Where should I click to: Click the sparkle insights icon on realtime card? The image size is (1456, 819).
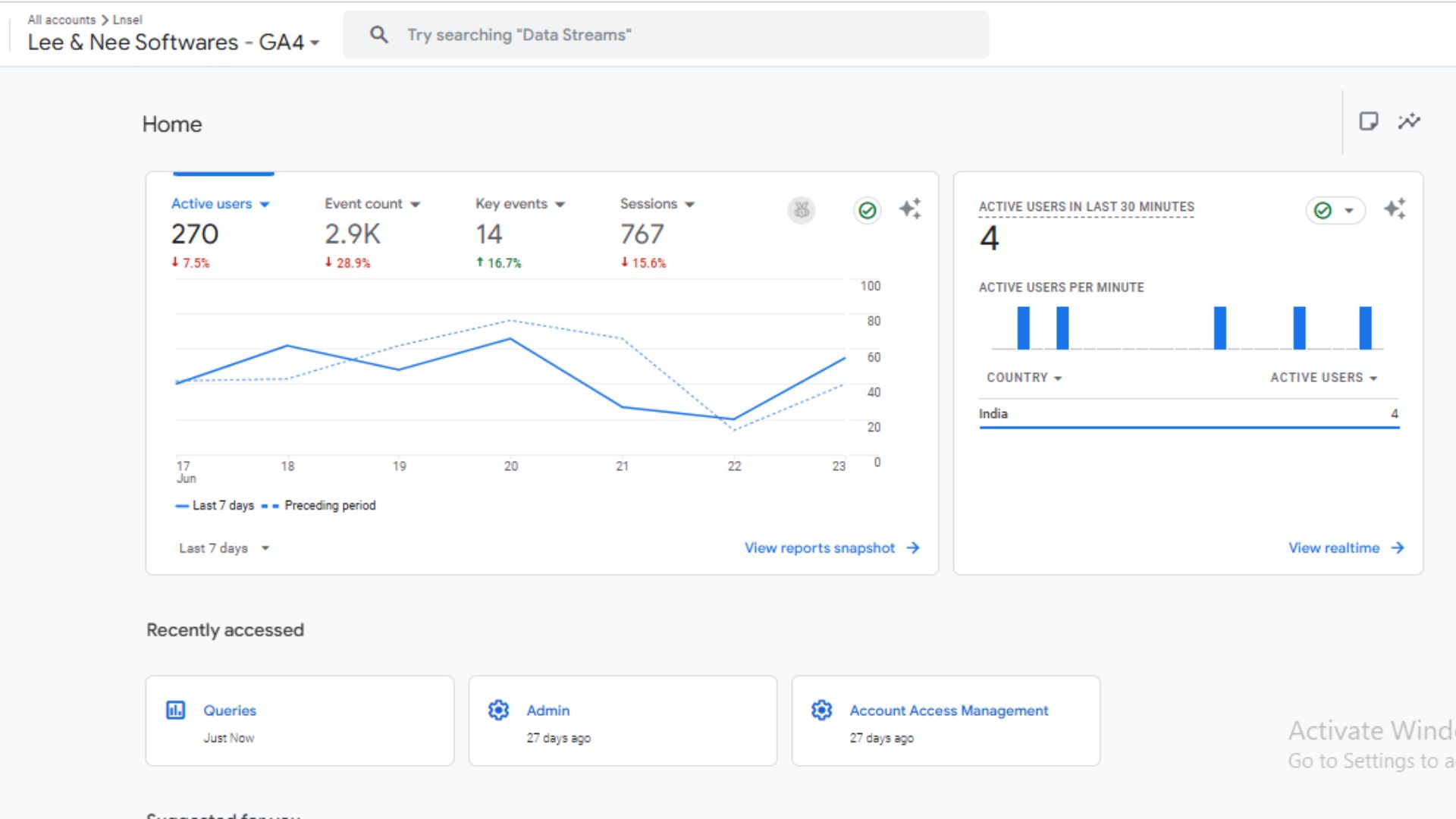click(1395, 209)
